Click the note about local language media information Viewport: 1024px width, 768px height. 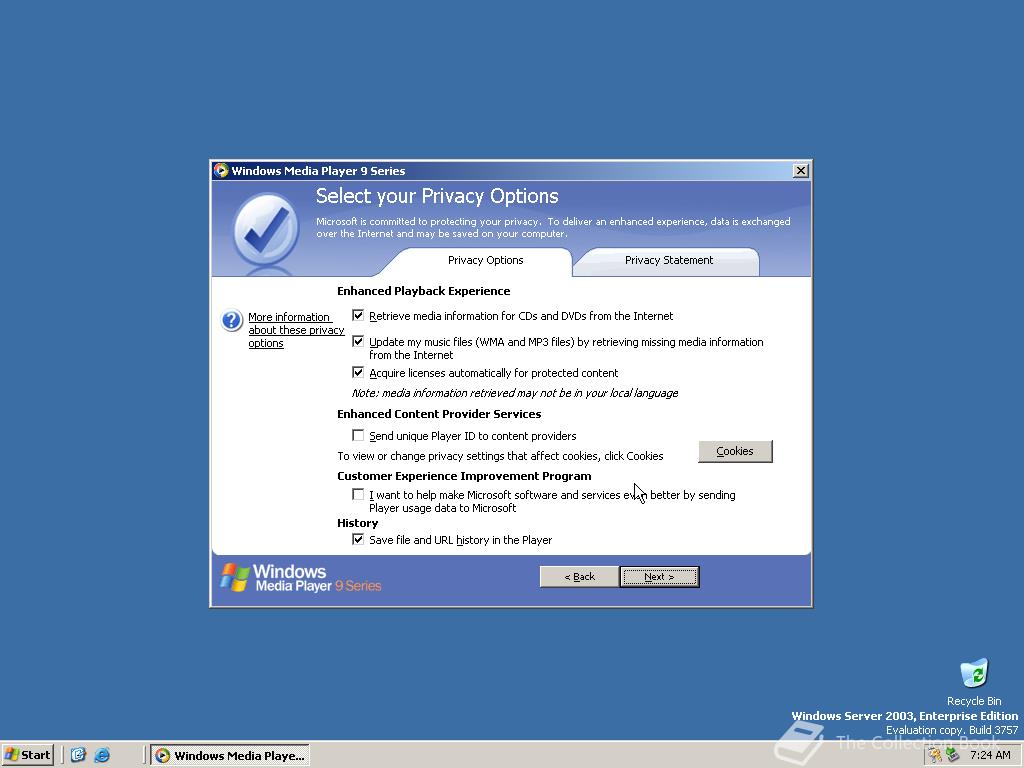click(515, 393)
